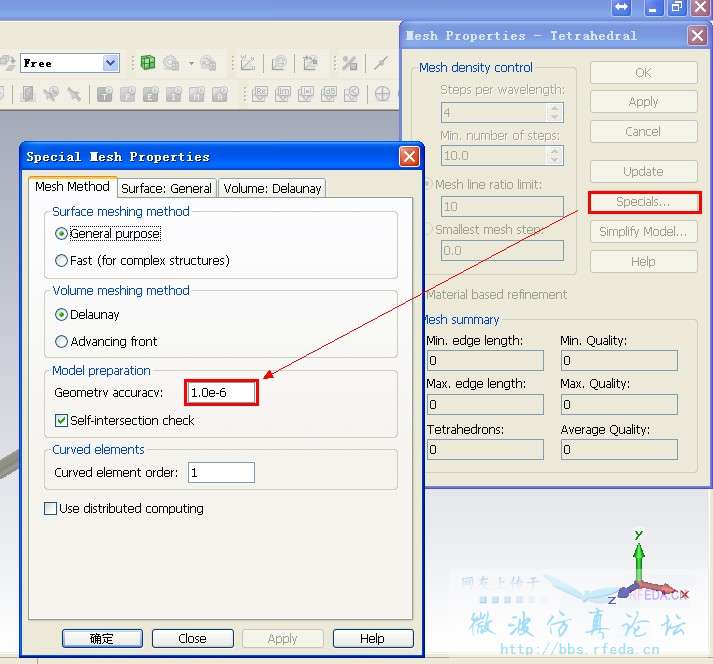713x664 pixels.
Task: Close the Mesh Properties - Tetrahedral window
Action: click(697, 35)
